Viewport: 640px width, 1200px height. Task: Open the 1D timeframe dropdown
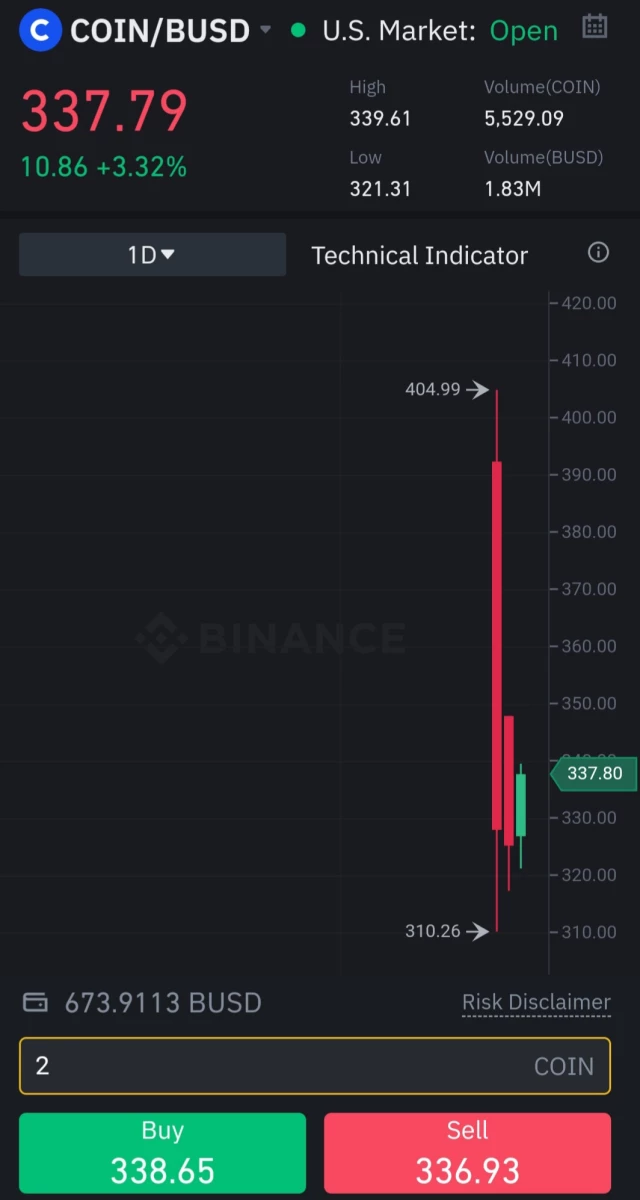tap(152, 255)
